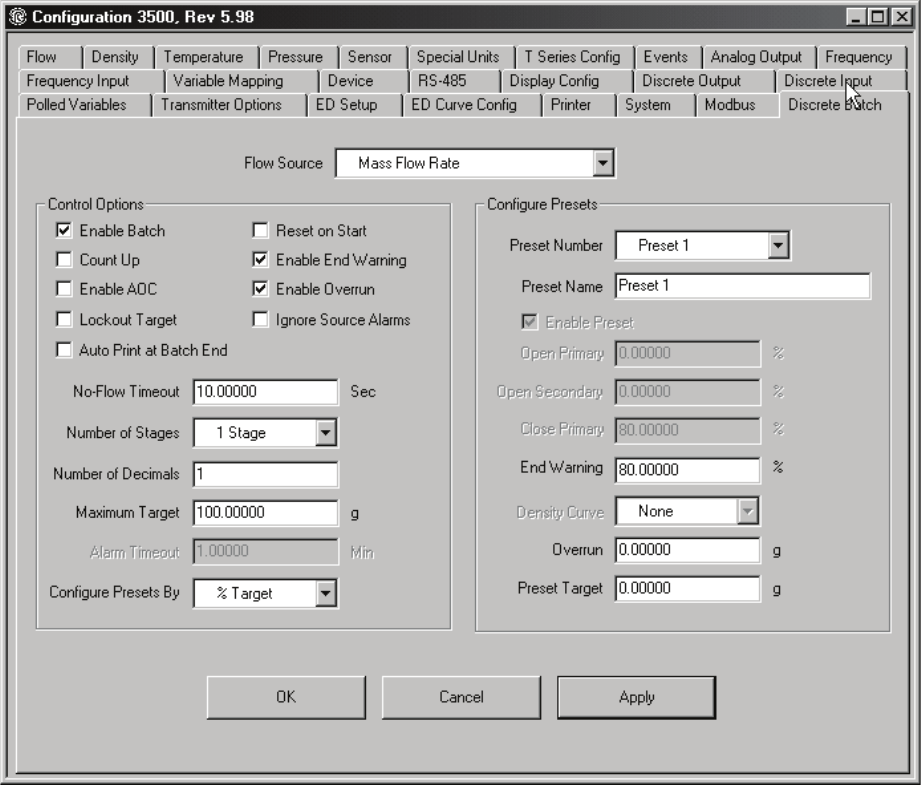
Task: Select the Discrete Input tab
Action: 841,80
